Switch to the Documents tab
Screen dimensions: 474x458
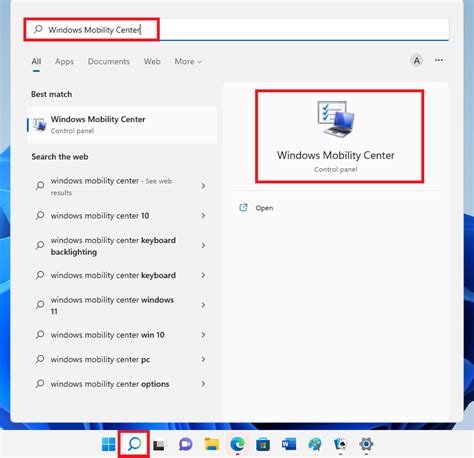(x=109, y=61)
